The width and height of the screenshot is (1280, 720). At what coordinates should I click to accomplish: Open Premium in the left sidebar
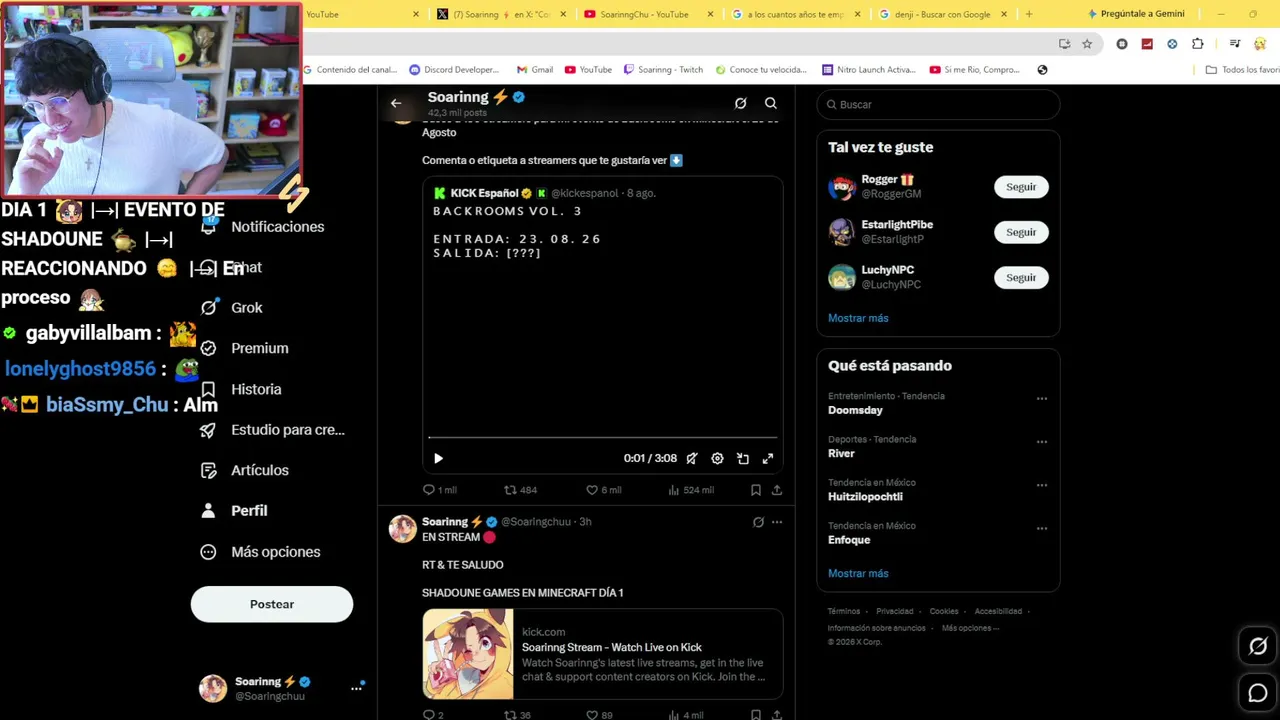coord(244,348)
